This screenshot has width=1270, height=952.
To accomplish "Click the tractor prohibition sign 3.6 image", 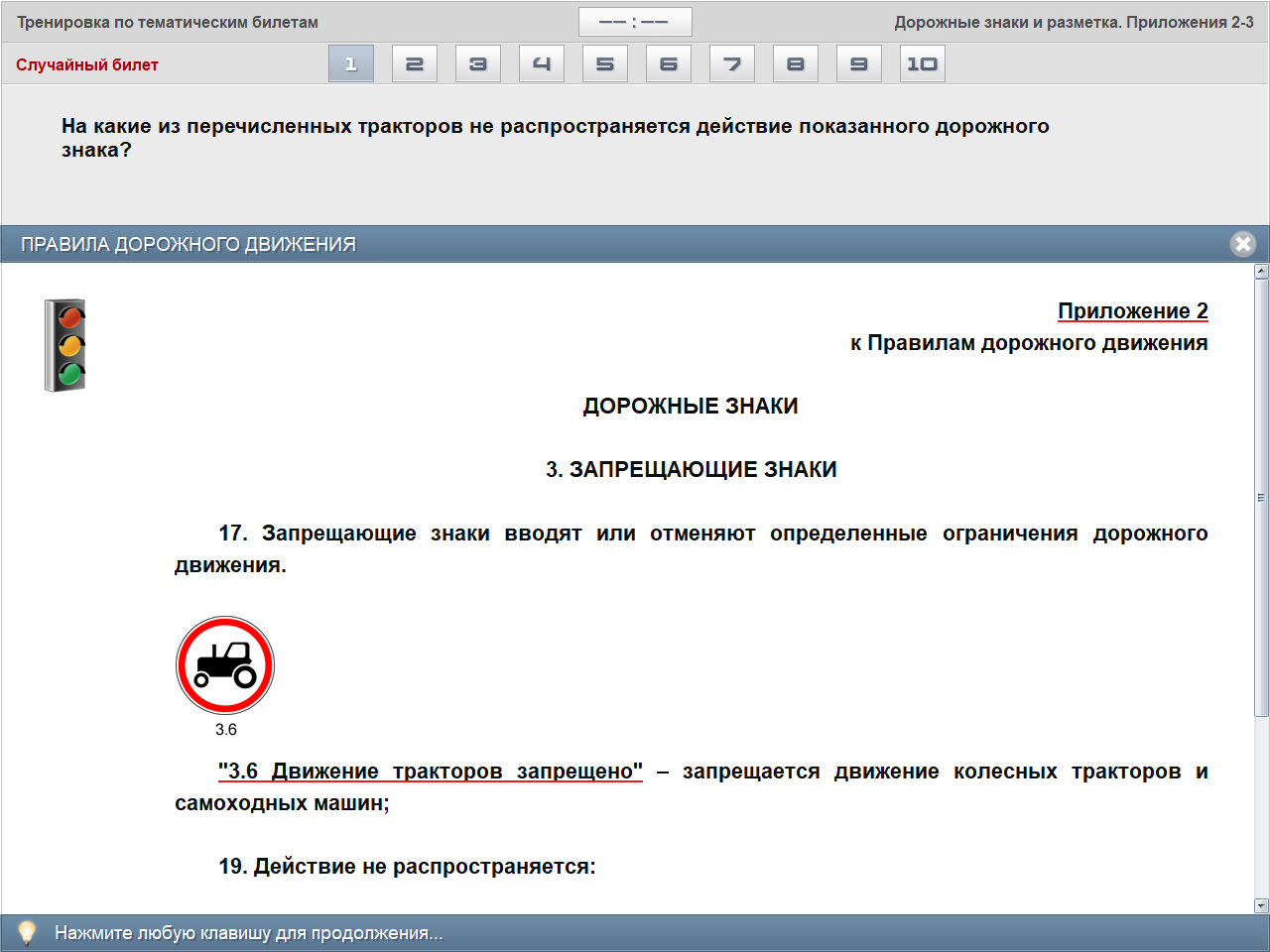I will tap(225, 665).
